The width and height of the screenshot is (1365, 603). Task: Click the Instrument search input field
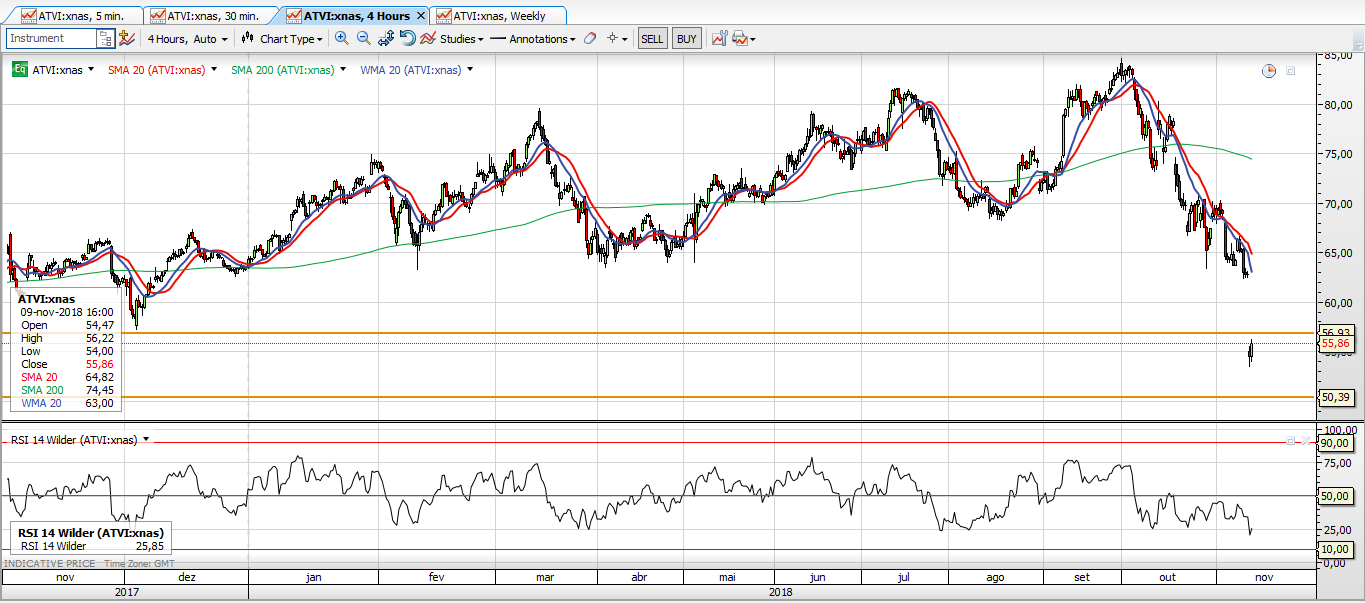pyautogui.click(x=51, y=38)
